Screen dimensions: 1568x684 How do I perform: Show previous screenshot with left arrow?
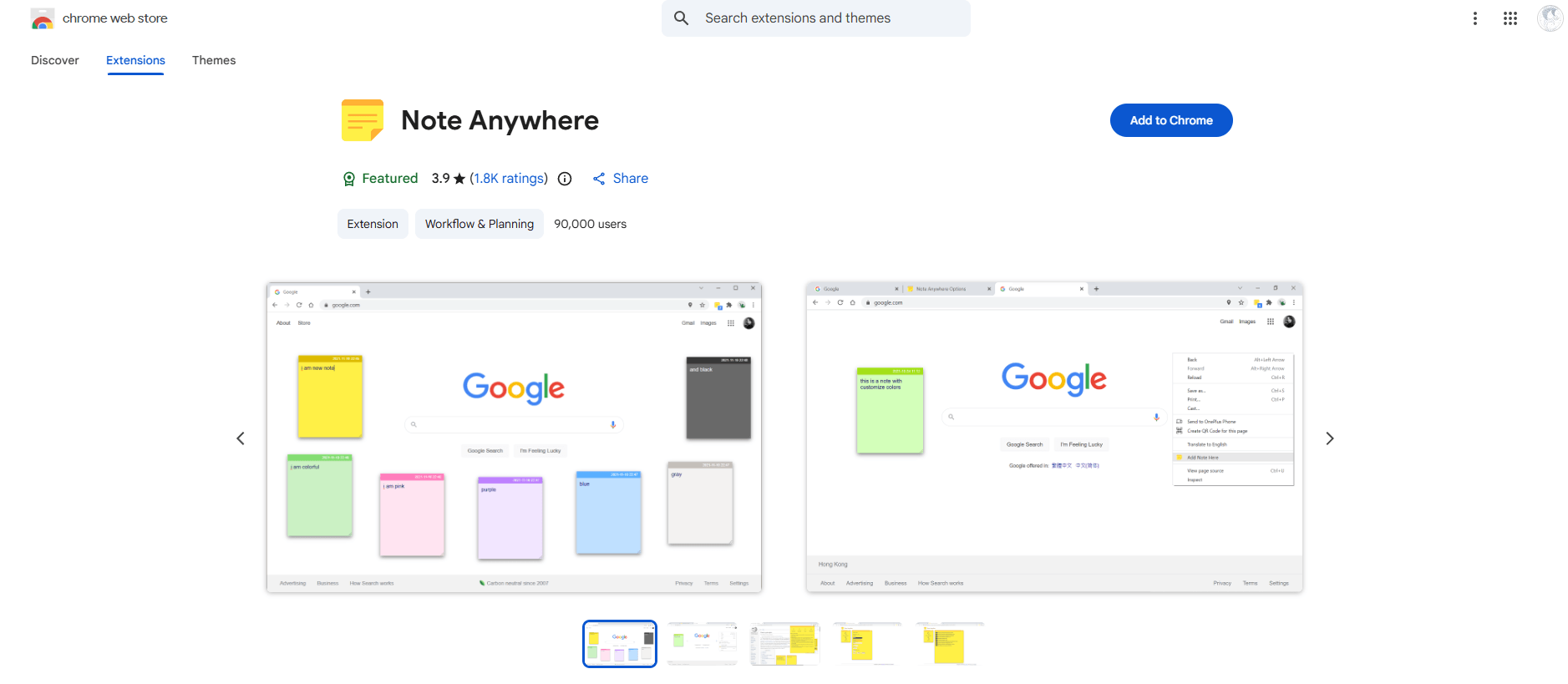[241, 438]
